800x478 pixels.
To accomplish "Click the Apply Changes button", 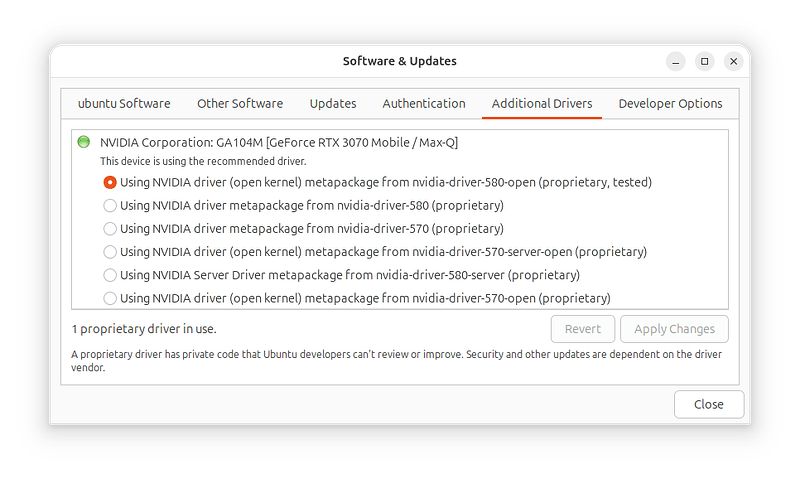I will (x=674, y=329).
